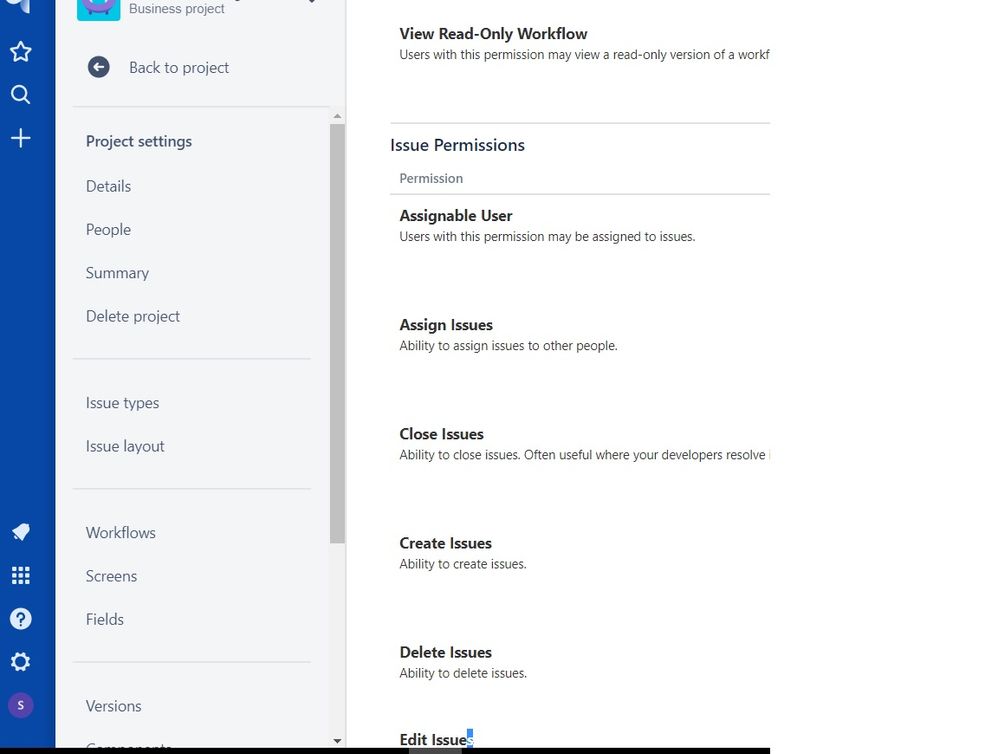
Task: Open Issue types settings
Action: tap(122, 403)
